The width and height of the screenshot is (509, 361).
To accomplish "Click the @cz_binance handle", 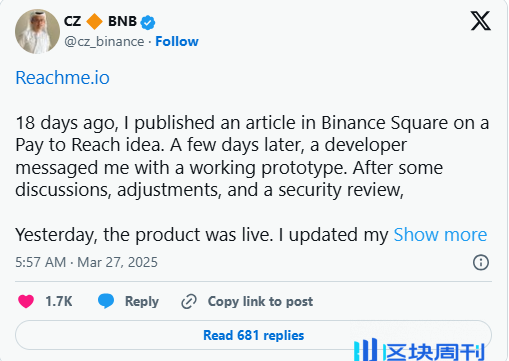I will click(104, 42).
